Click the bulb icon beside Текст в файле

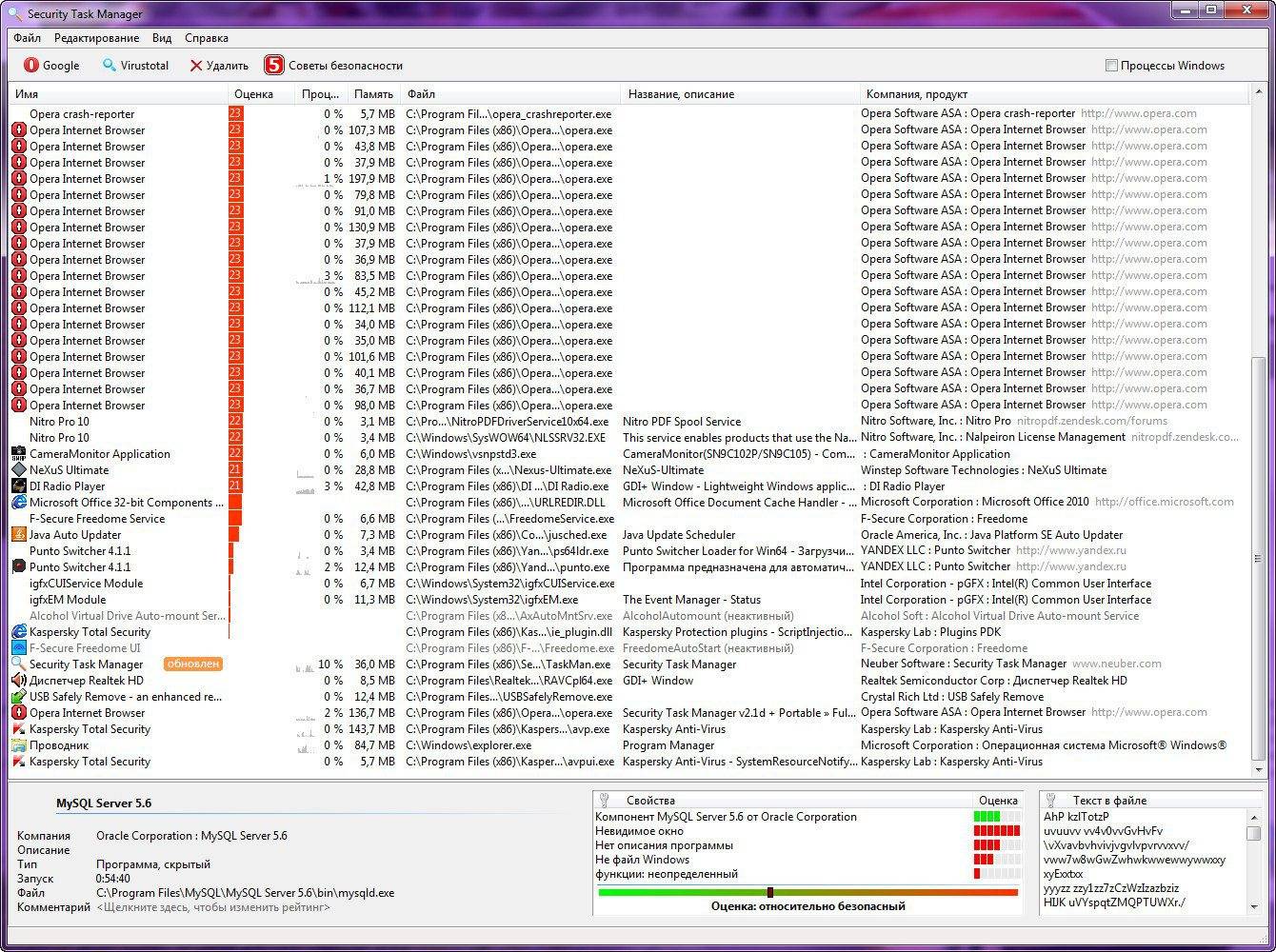click(x=1051, y=800)
